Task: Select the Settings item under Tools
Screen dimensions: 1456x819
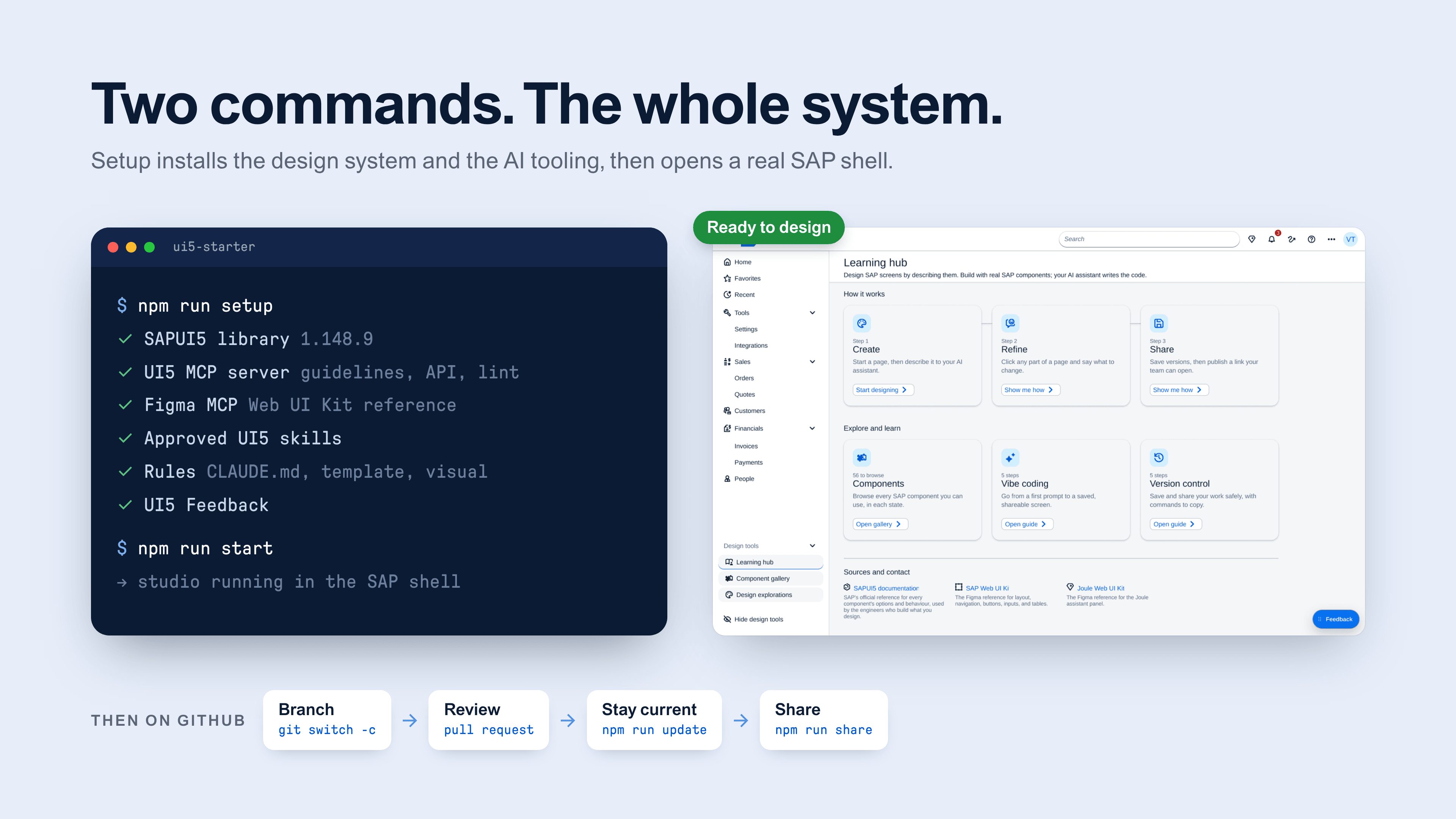Action: [745, 329]
